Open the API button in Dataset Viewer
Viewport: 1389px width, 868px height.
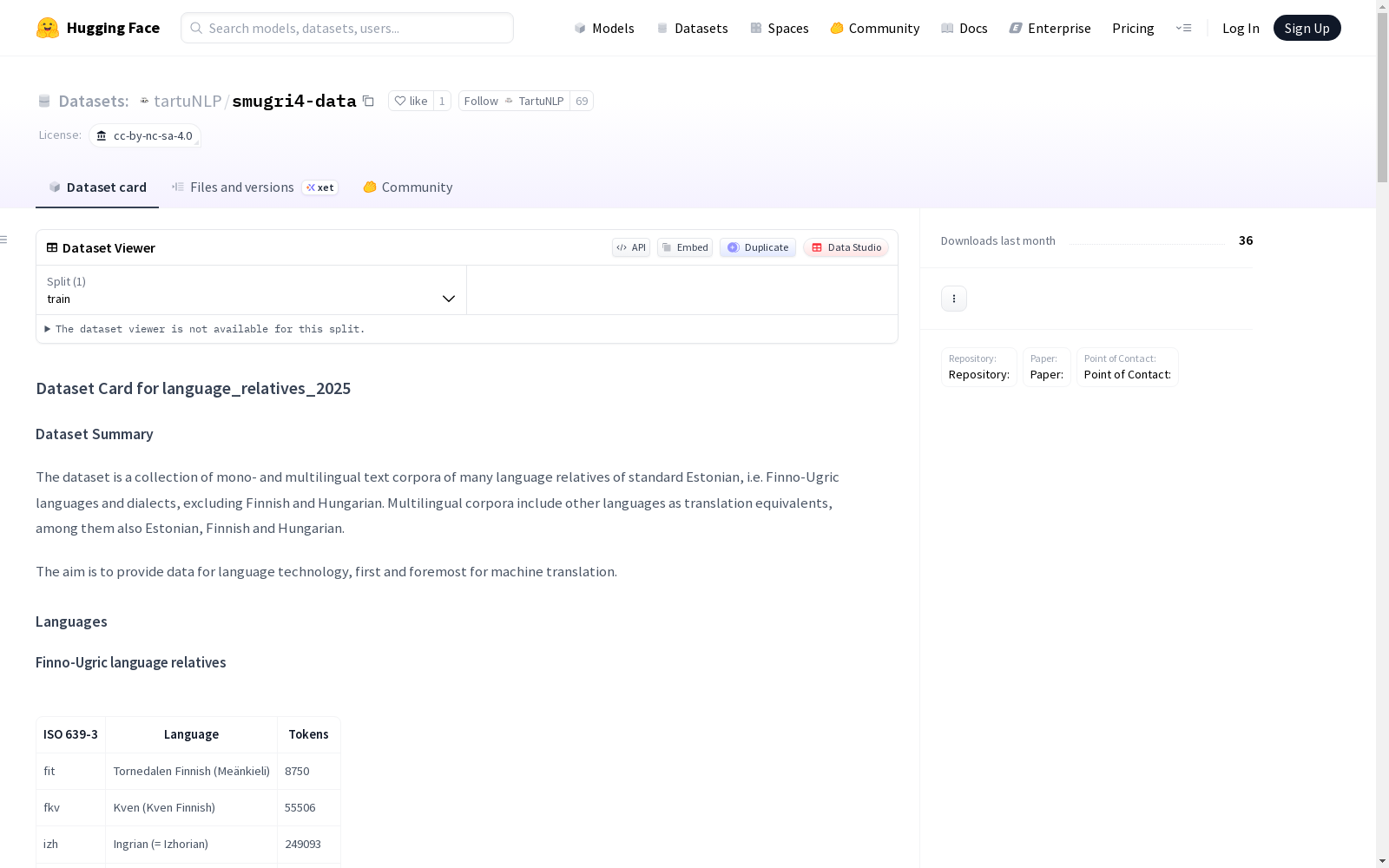tap(631, 247)
